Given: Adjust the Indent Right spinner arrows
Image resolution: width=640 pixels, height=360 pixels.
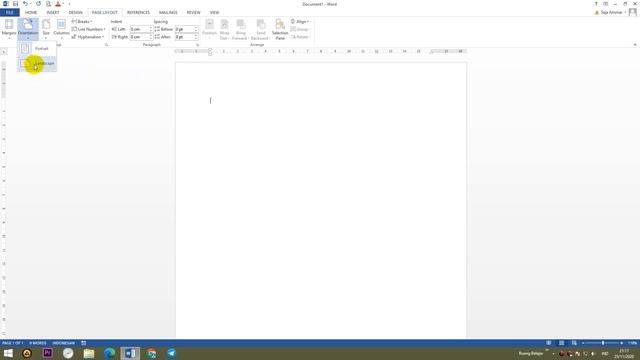Looking at the screenshot, I should click(x=151, y=37).
